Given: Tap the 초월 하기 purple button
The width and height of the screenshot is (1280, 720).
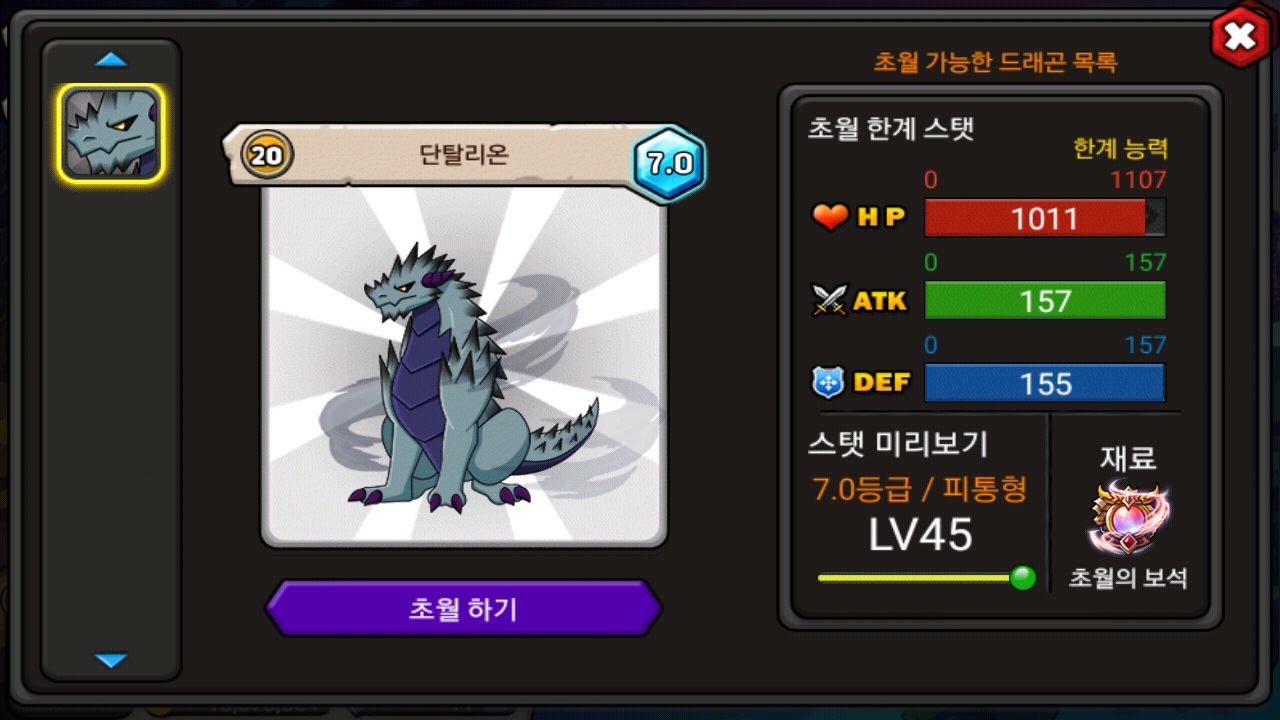Looking at the screenshot, I should 464,608.
